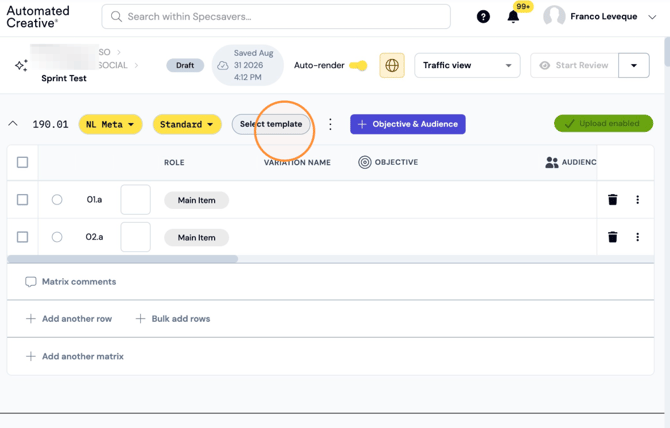Tick the checkbox for row 01.a
Image resolution: width=670 pixels, height=428 pixels.
tap(22, 199)
